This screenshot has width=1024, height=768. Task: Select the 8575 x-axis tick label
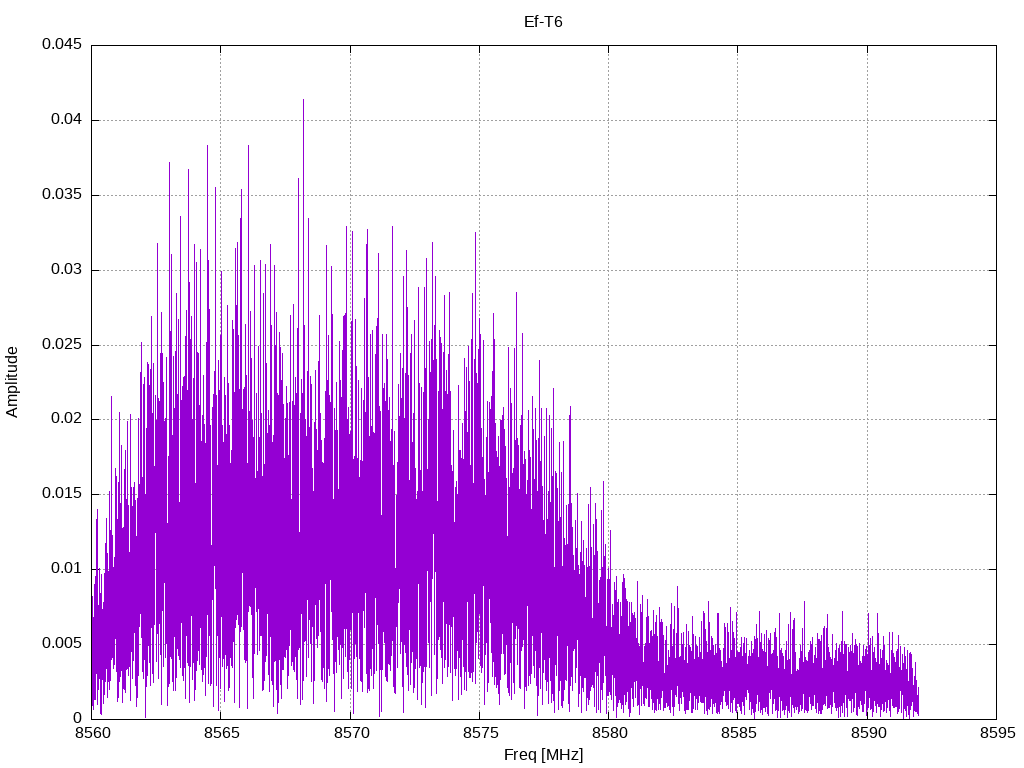tap(480, 733)
